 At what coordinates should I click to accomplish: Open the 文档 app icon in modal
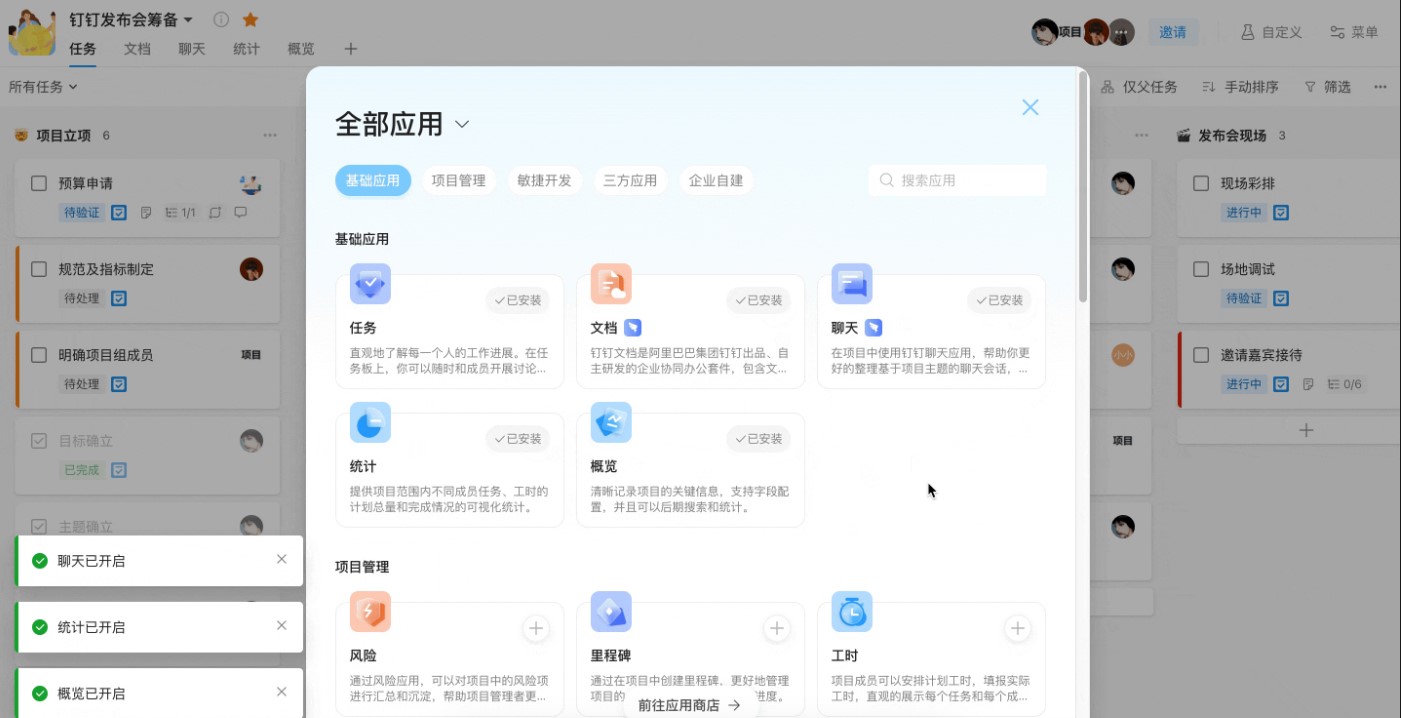click(611, 284)
